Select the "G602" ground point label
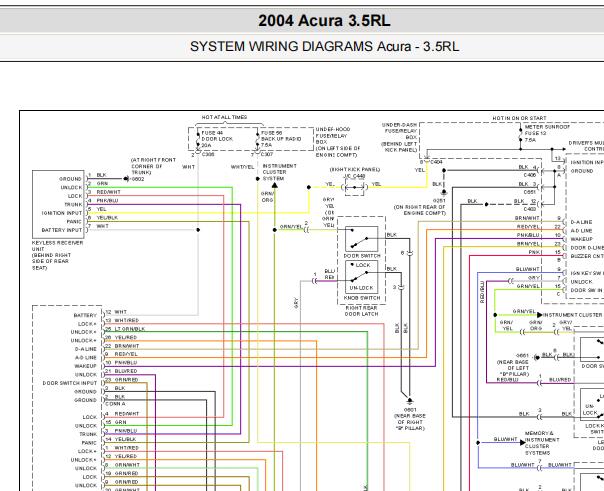This screenshot has width=604, height=491. 138,179
